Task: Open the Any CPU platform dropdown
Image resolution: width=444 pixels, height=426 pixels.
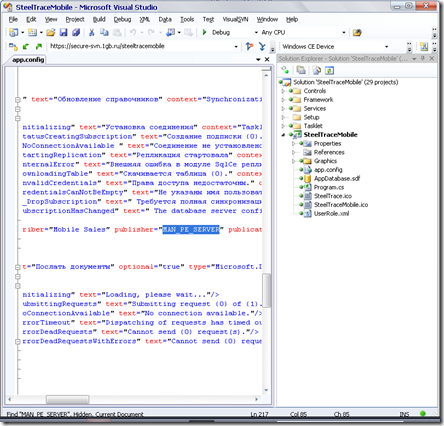Action: [344, 33]
